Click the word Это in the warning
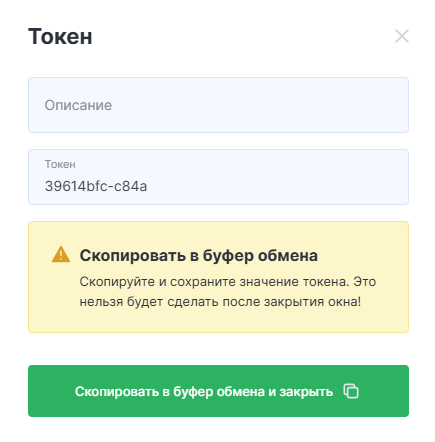This screenshot has width=435, height=442. click(365, 282)
